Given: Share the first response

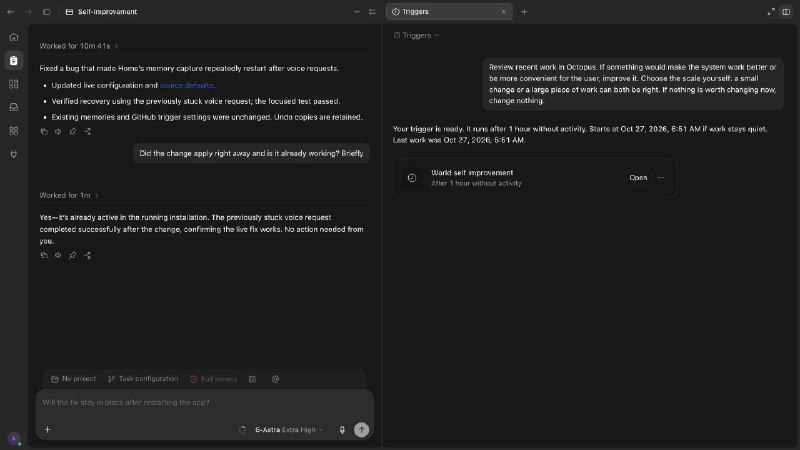Looking at the screenshot, I should tap(87, 132).
